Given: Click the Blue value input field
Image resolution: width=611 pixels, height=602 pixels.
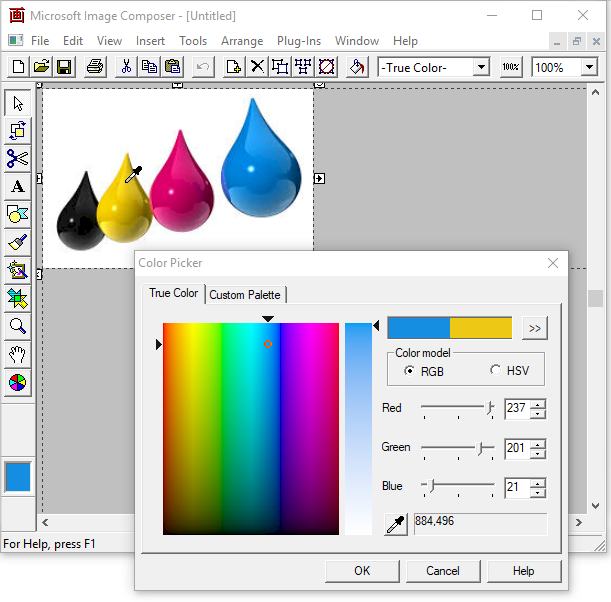Looking at the screenshot, I should point(516,487).
